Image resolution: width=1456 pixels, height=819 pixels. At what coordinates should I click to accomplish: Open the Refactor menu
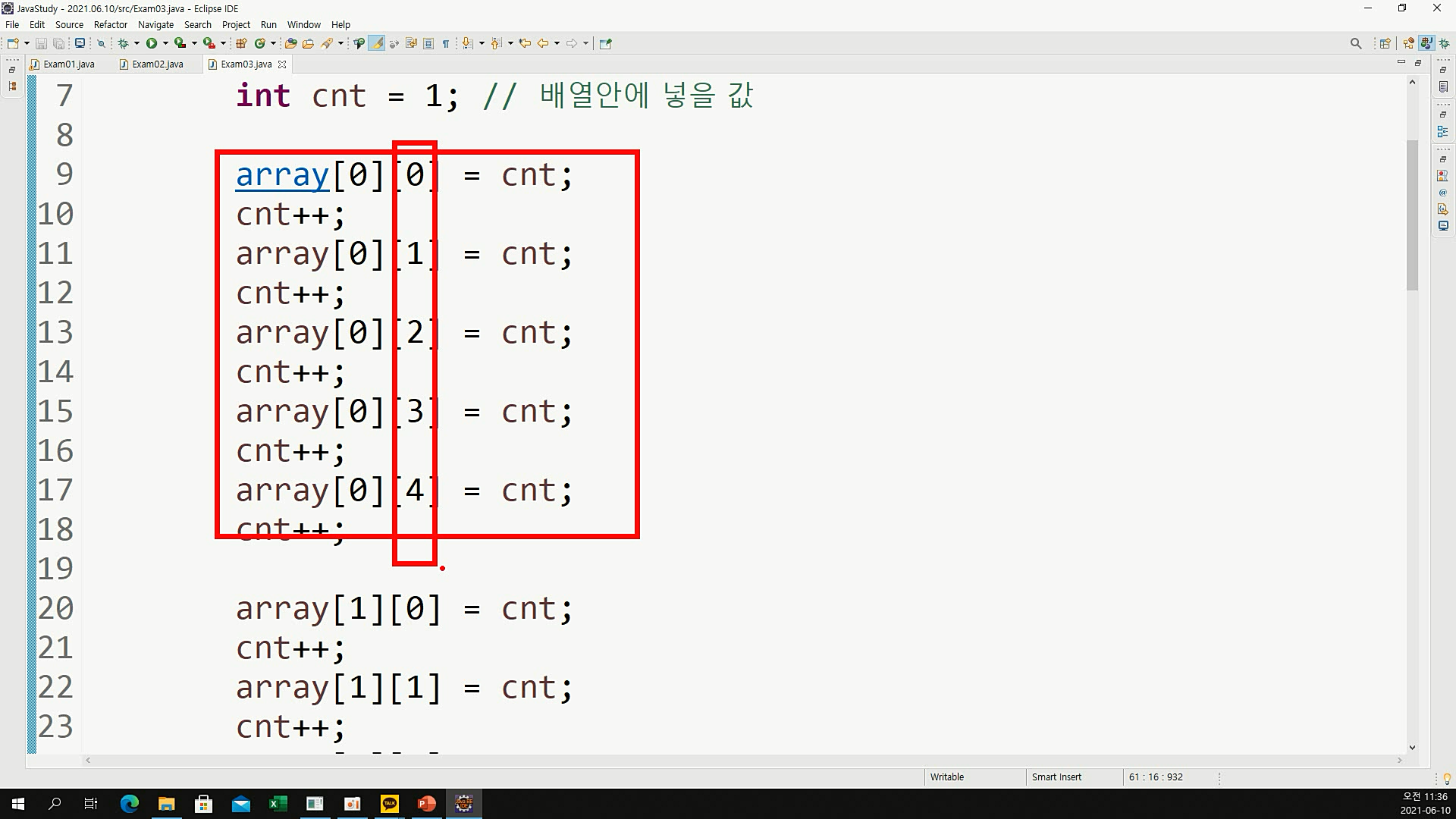click(111, 24)
